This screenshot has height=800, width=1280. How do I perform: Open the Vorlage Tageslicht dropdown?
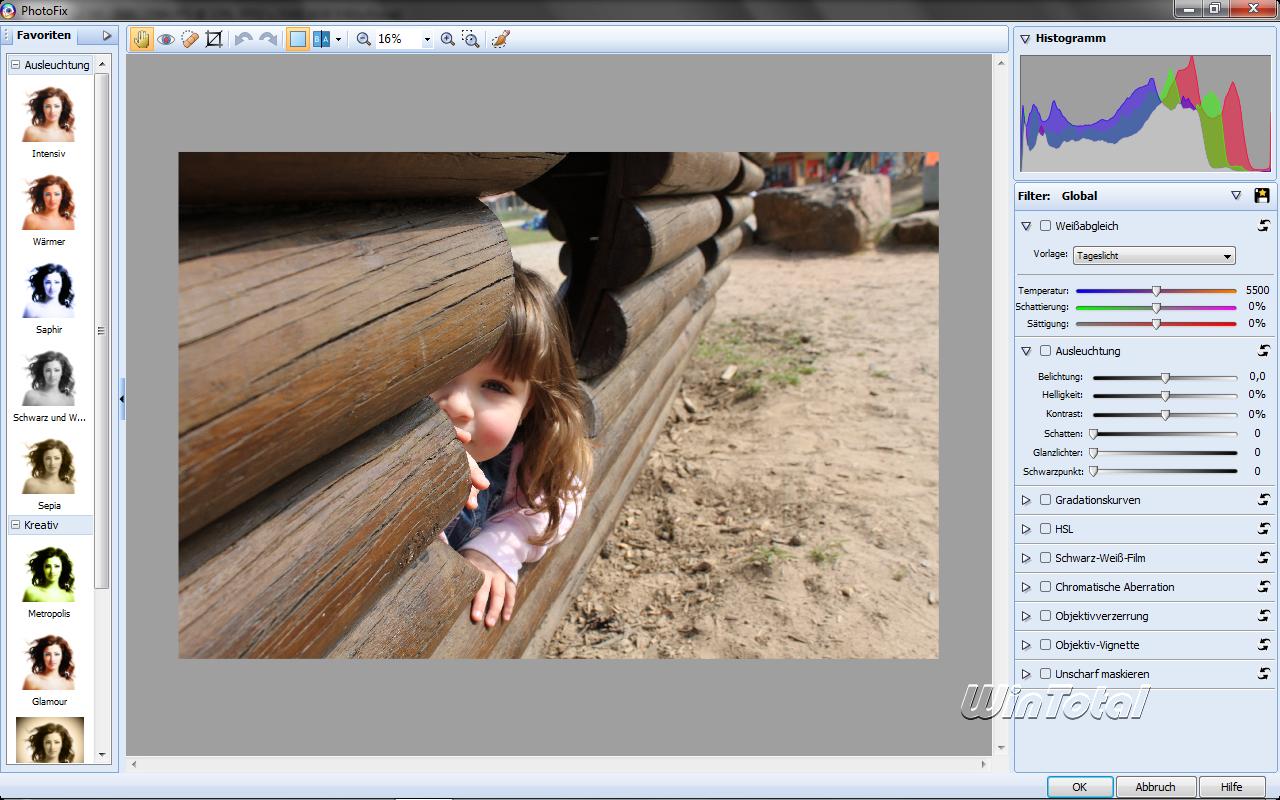(x=1154, y=256)
